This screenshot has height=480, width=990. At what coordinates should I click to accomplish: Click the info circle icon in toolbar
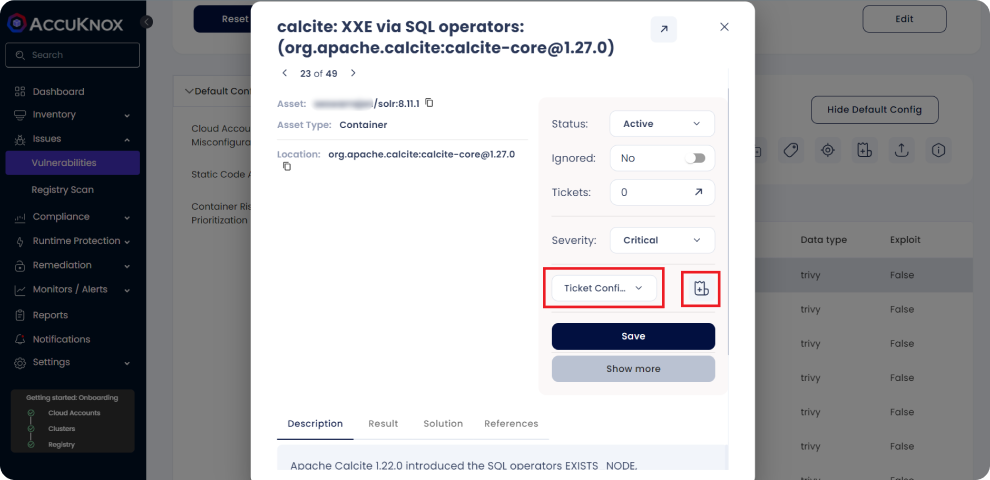[938, 150]
